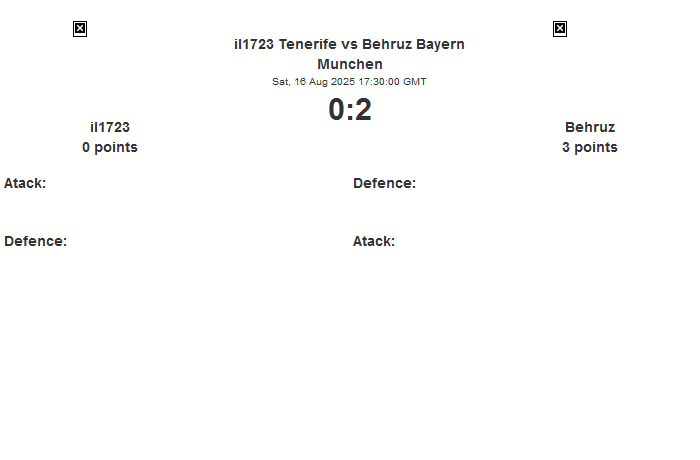The image size is (700, 460).
Task: Click the word Munchen in the title
Action: point(350,64)
